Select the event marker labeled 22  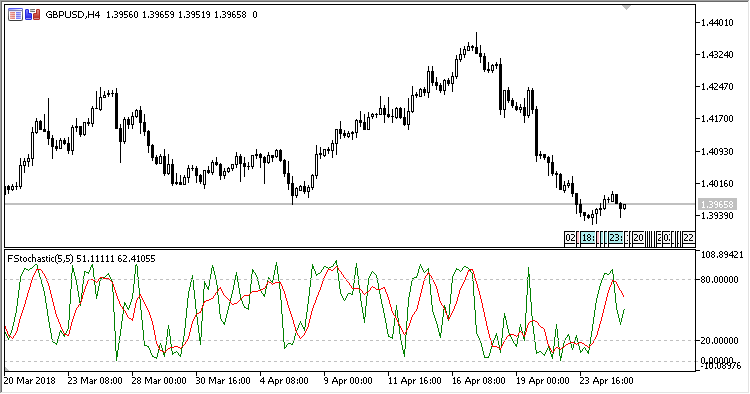click(x=688, y=238)
